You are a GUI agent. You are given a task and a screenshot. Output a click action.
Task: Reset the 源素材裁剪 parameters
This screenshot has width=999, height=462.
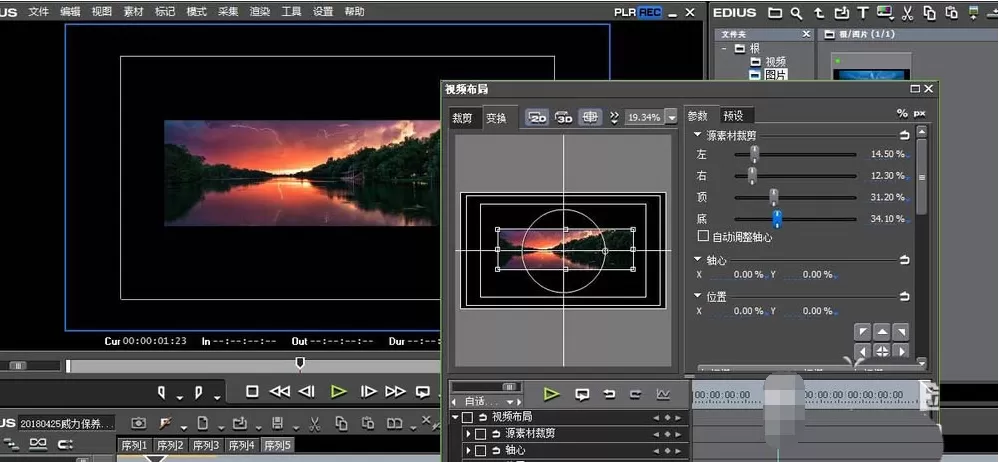pyautogui.click(x=904, y=135)
